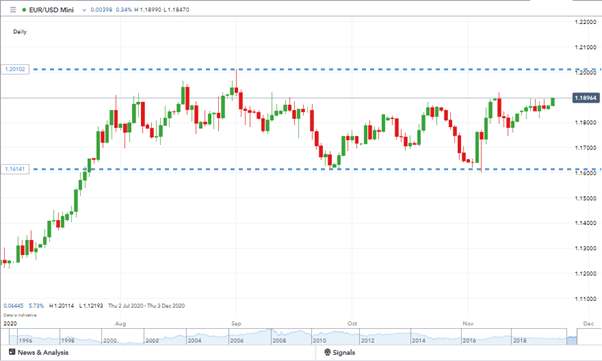Click the 1.22000 price axis label
This screenshot has width=602, height=361.
click(585, 22)
